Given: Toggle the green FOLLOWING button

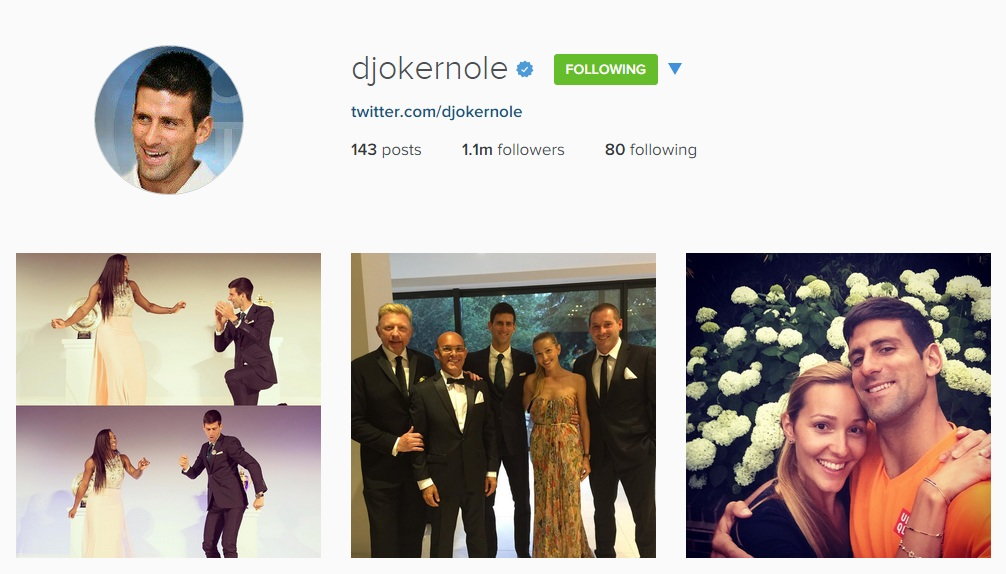Looking at the screenshot, I should (x=606, y=69).
